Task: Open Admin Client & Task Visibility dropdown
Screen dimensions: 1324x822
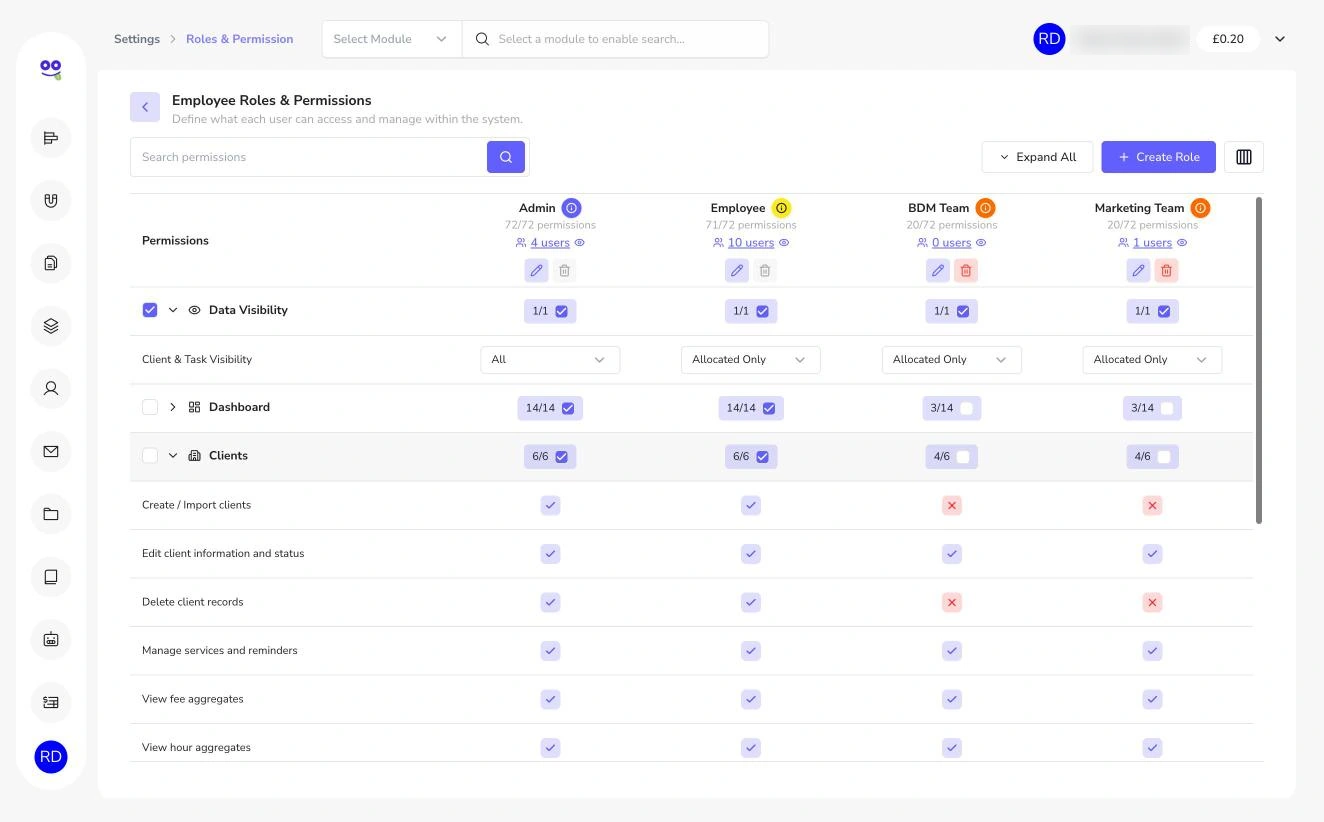Action: pyautogui.click(x=550, y=360)
